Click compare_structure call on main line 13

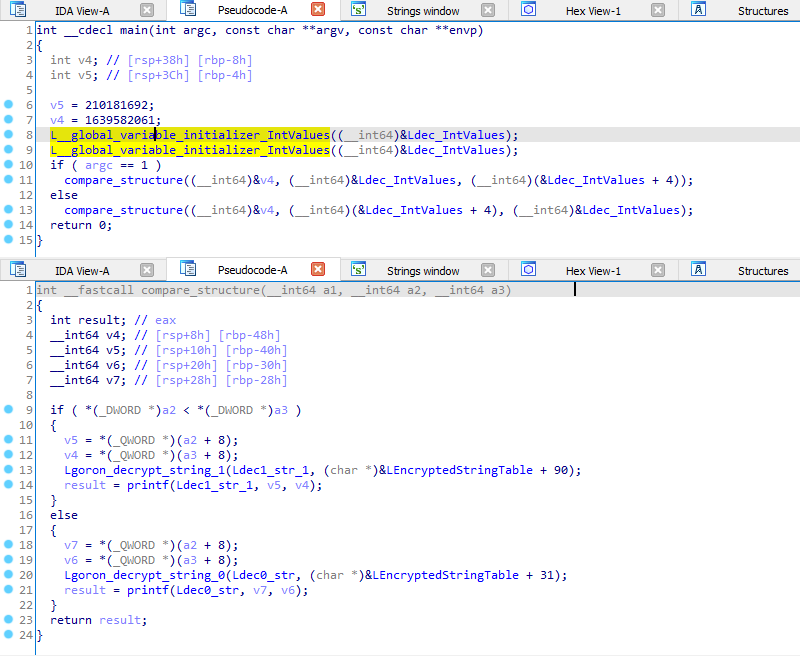point(123,210)
